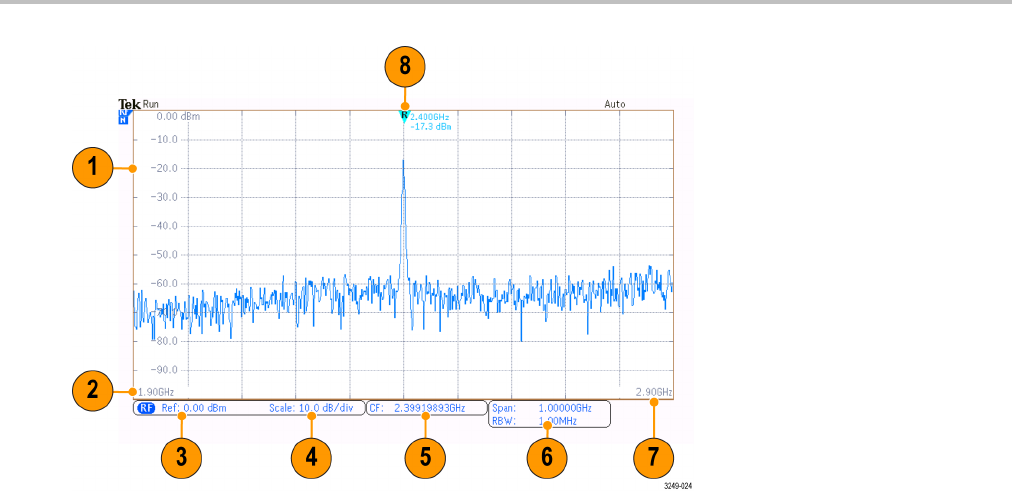Screen dimensions: 1012x491
Task: Select the orange callout numbered 8
Action: pos(405,66)
